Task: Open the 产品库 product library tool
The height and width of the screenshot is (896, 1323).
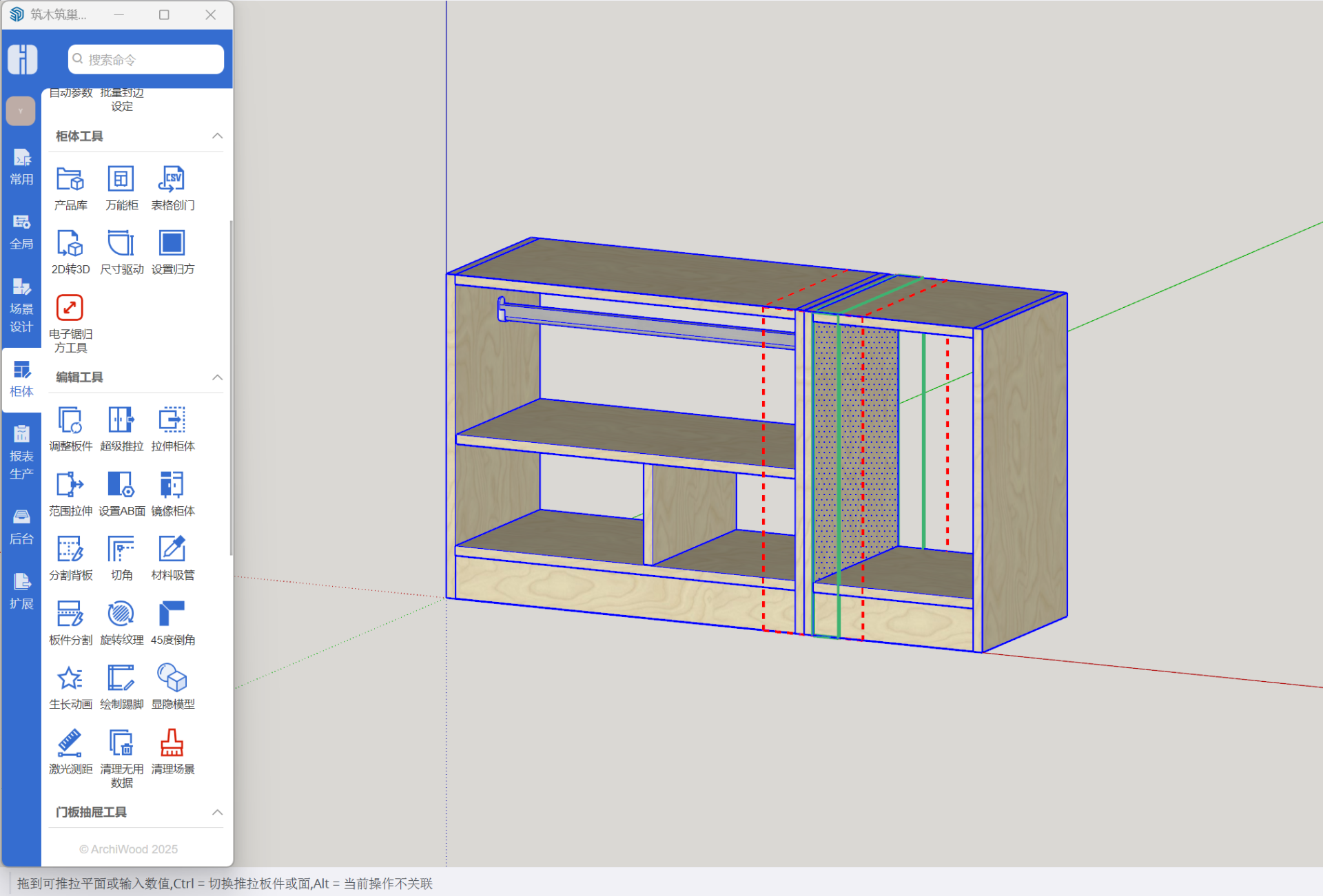Action: 70,180
